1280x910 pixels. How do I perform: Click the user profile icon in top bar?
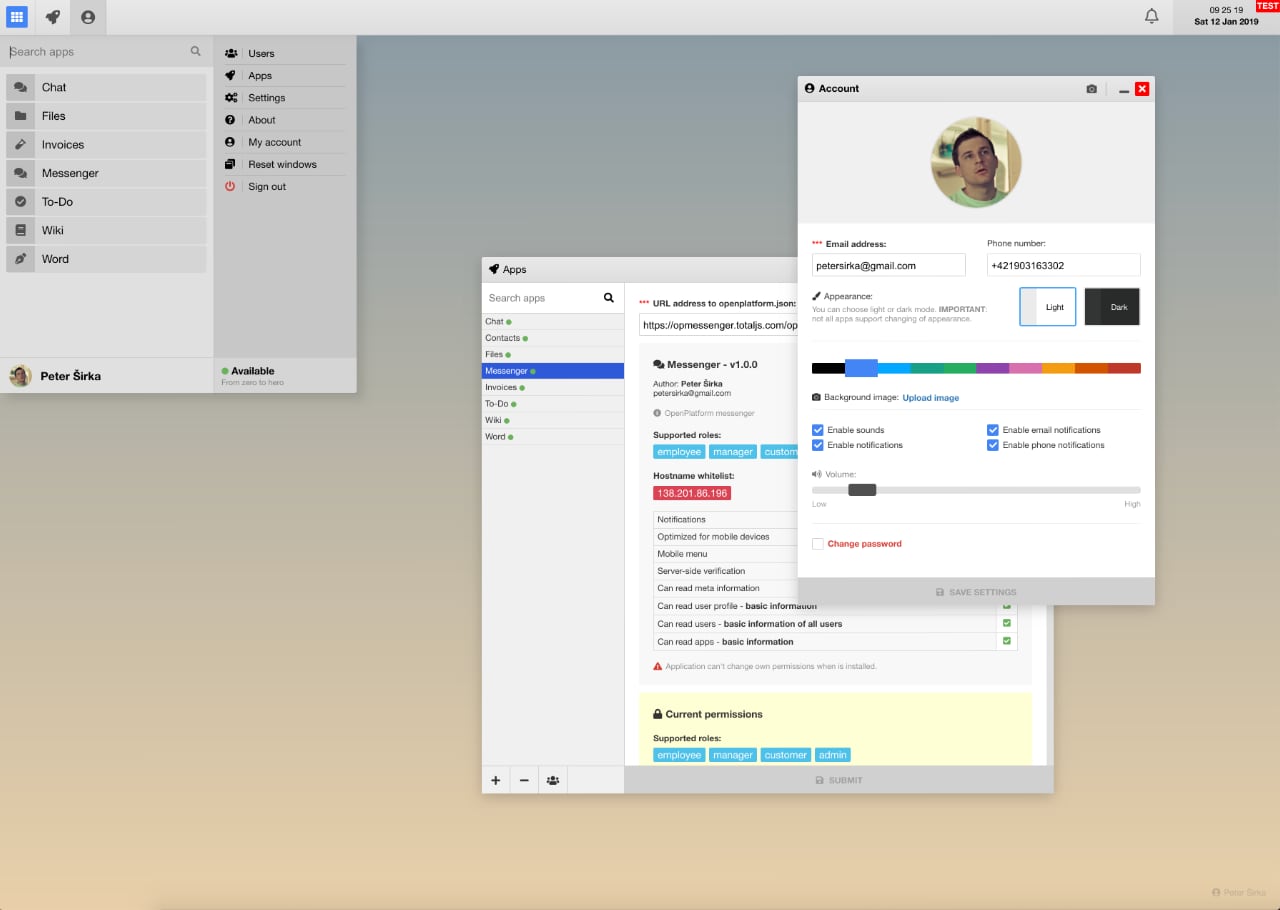click(88, 16)
